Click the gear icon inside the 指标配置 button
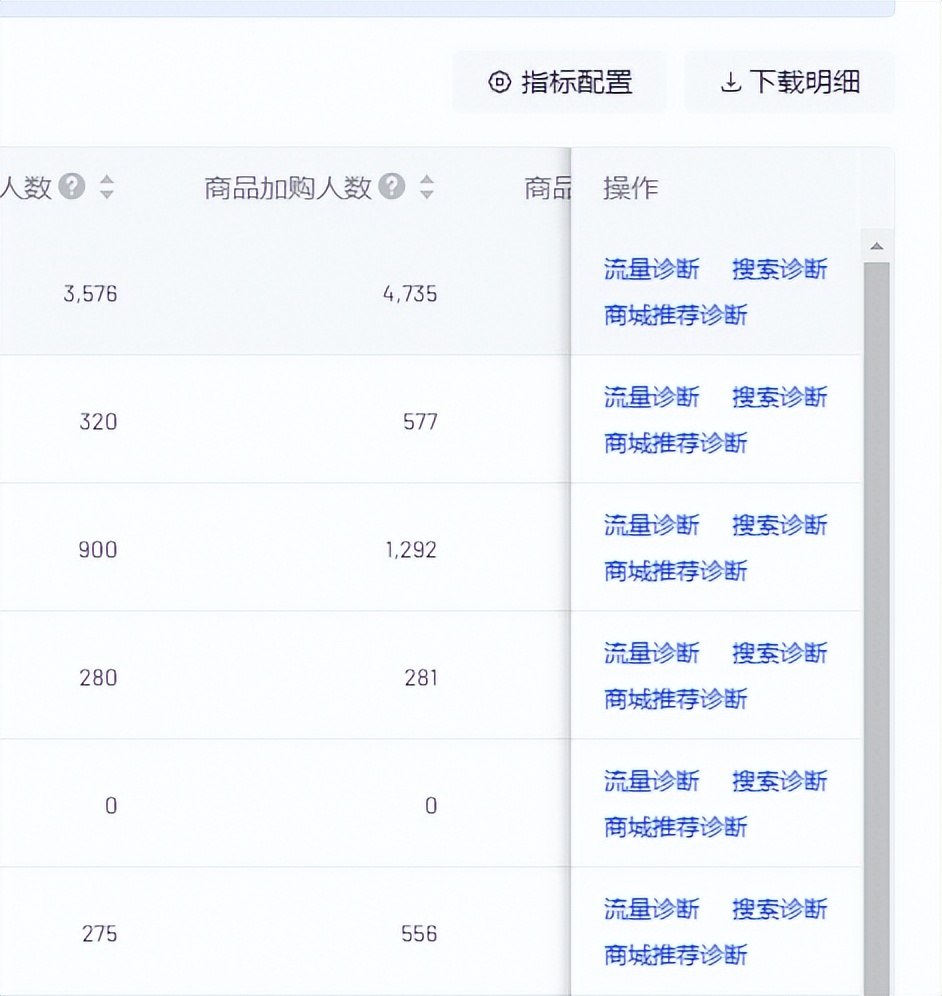The height and width of the screenshot is (996, 942). coord(499,83)
